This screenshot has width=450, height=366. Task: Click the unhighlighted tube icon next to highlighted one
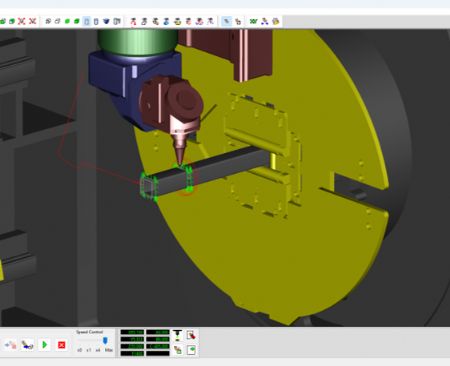coord(96,21)
